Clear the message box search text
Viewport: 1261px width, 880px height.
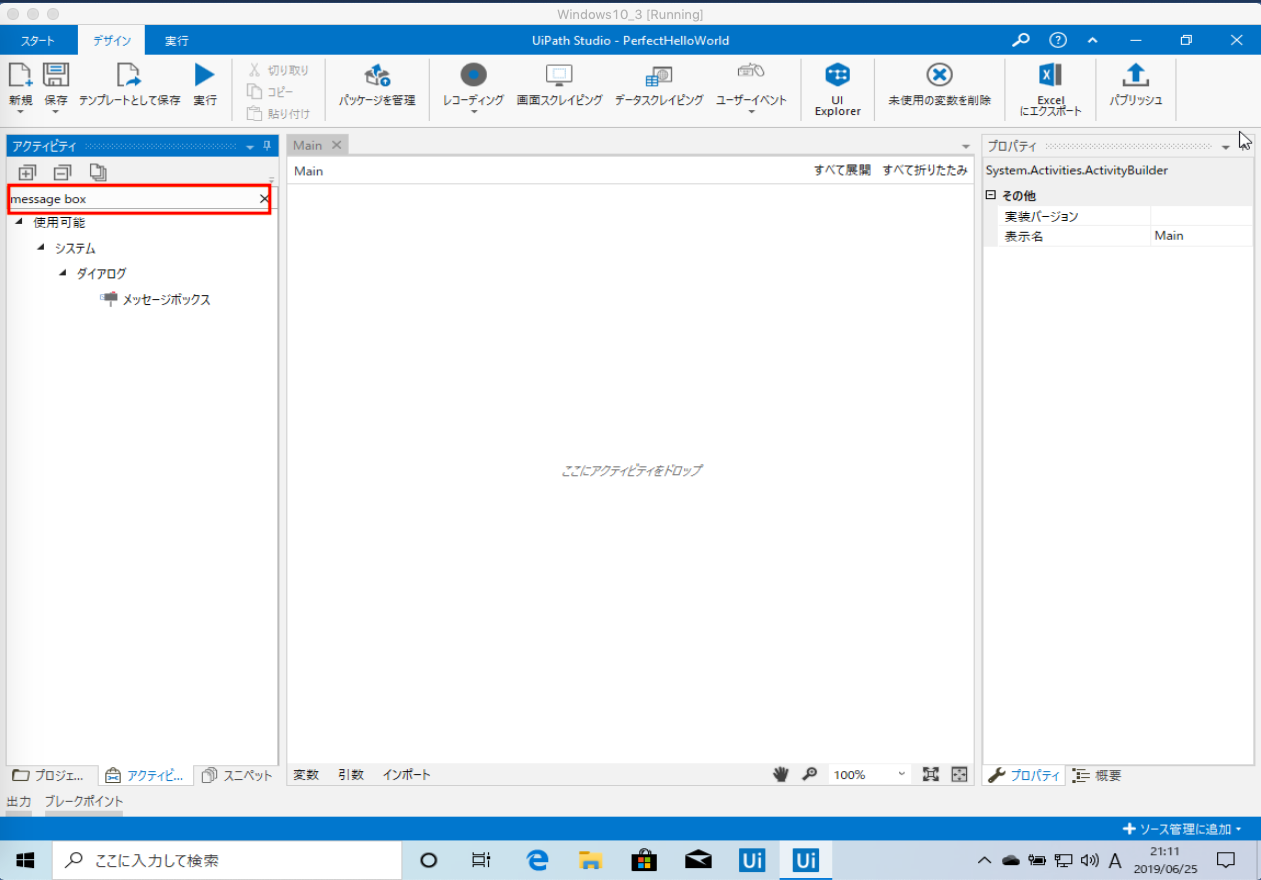(x=264, y=199)
